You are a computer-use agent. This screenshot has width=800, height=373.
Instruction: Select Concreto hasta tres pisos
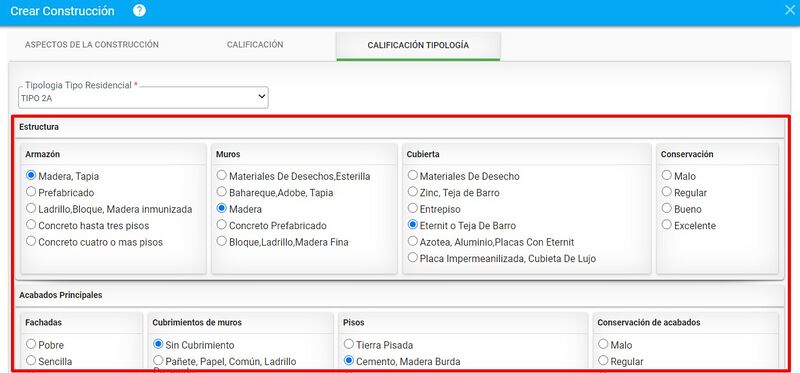(31, 225)
